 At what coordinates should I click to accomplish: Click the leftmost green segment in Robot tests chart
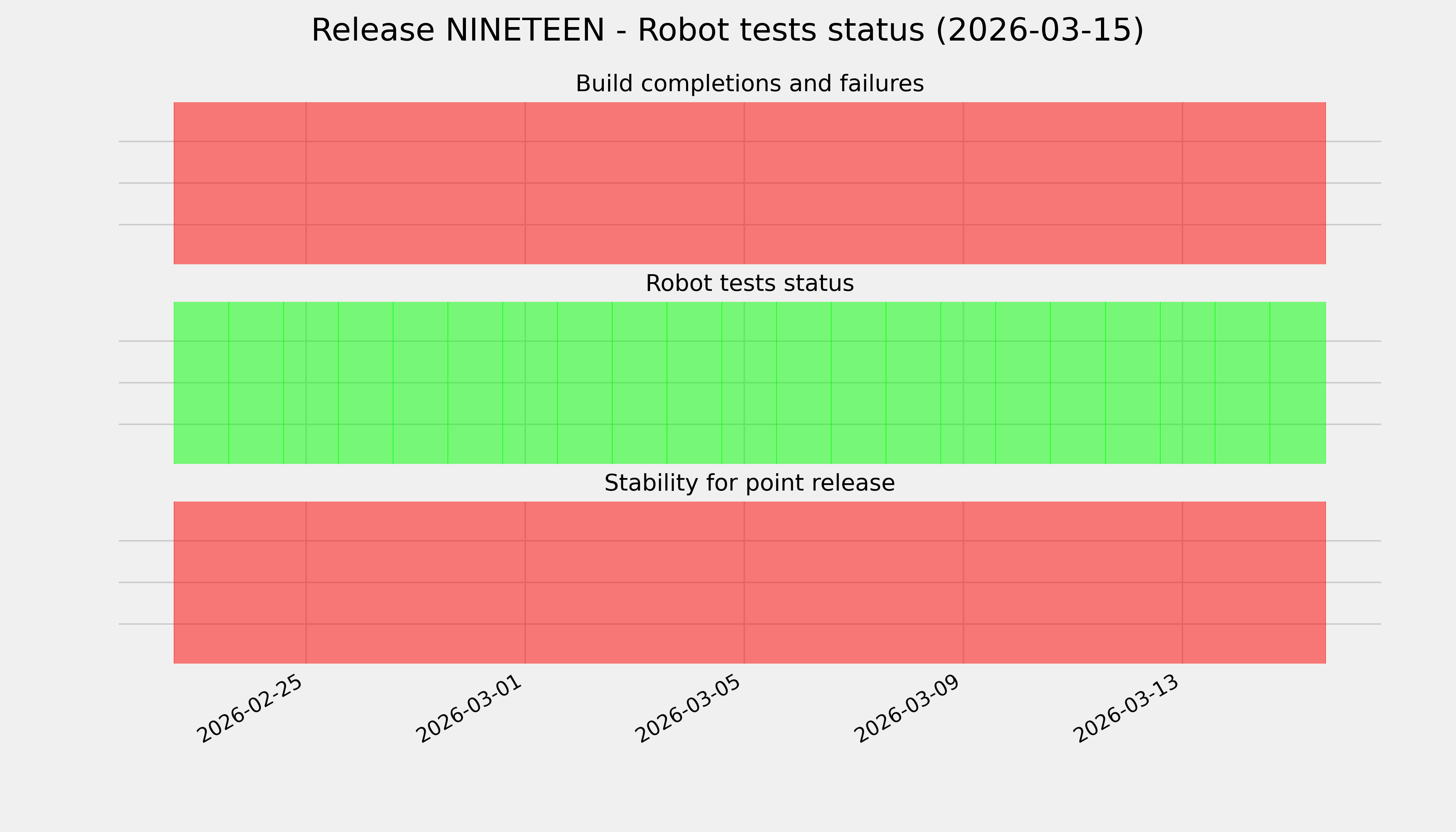tap(201, 383)
